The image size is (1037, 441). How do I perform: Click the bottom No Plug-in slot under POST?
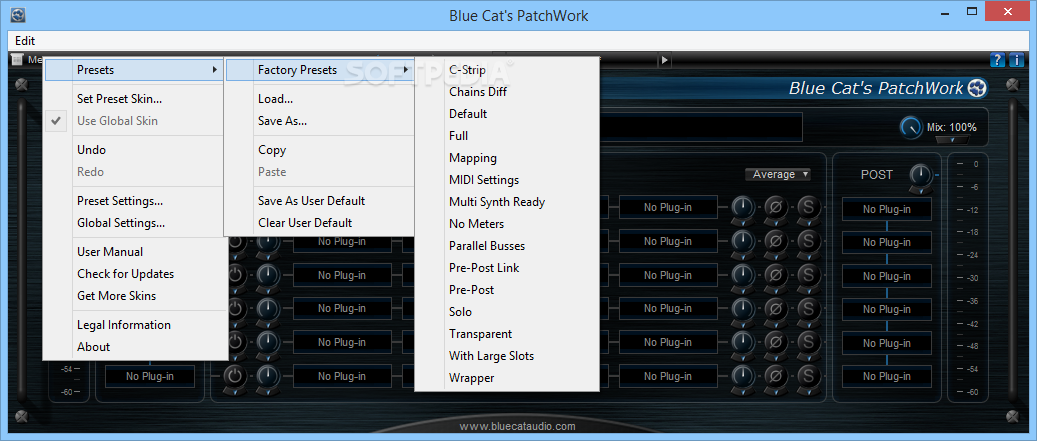point(887,376)
